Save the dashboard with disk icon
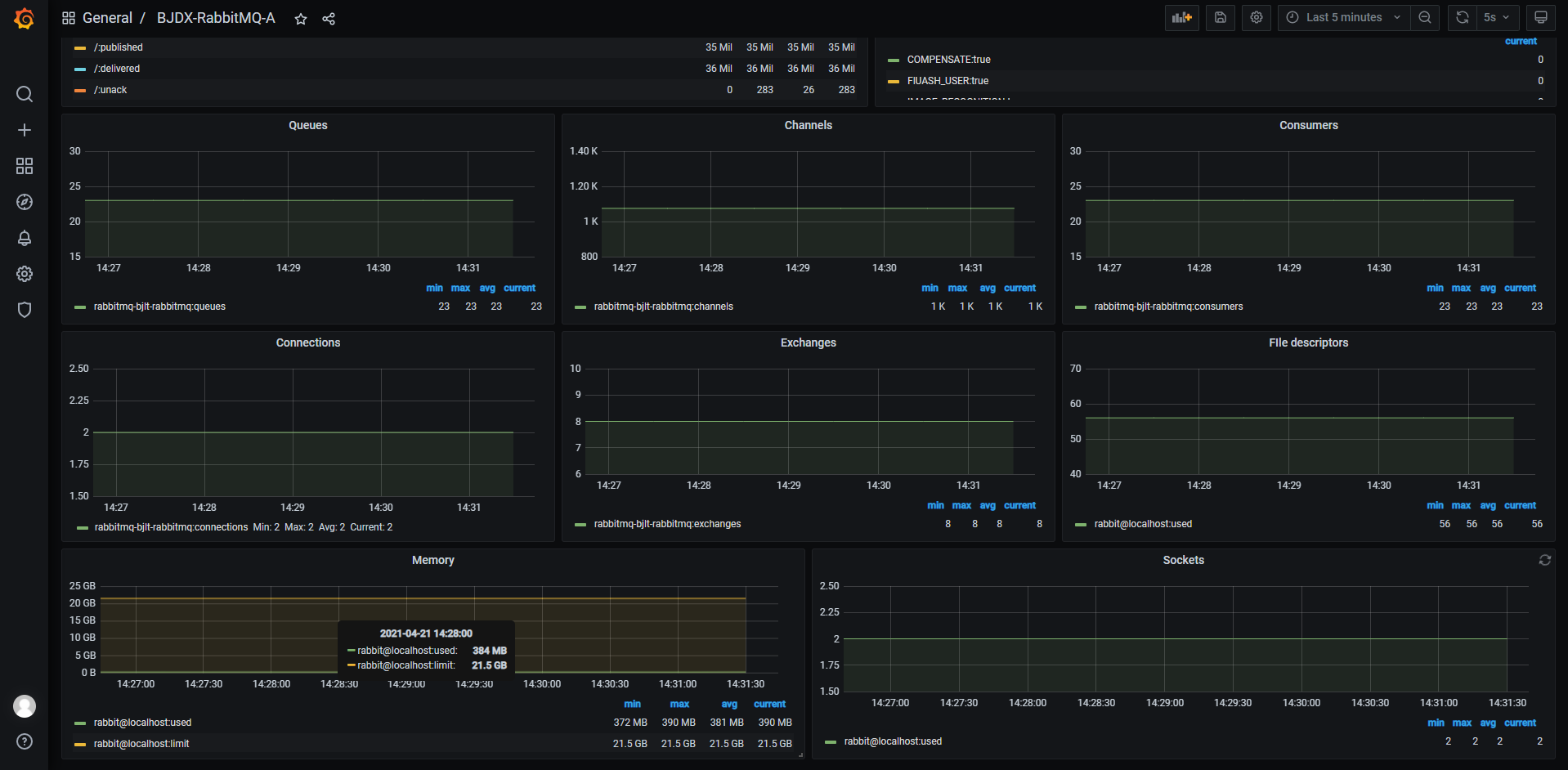The width and height of the screenshot is (1568, 770). pos(1221,17)
